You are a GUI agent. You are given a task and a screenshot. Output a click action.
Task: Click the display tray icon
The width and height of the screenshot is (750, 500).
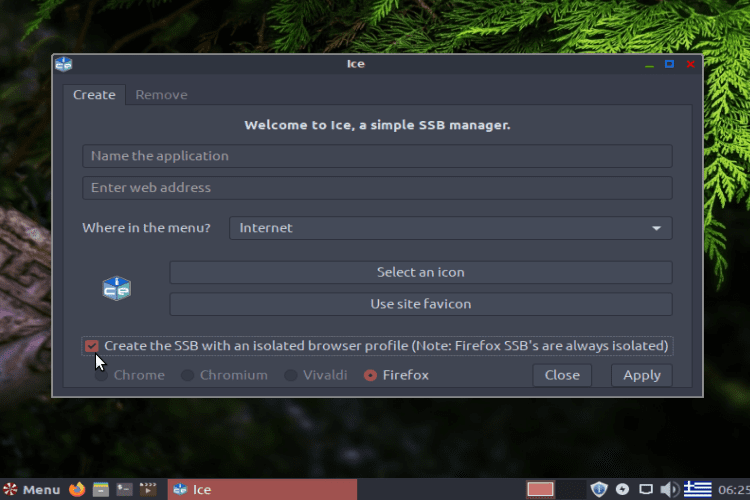click(646, 489)
